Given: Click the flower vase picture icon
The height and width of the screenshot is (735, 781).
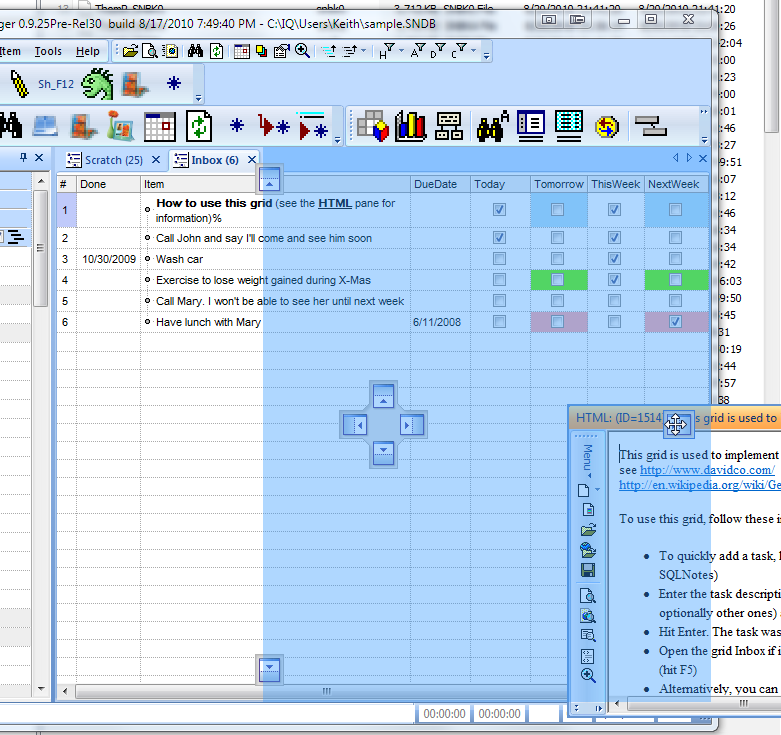Looking at the screenshot, I should [121, 125].
